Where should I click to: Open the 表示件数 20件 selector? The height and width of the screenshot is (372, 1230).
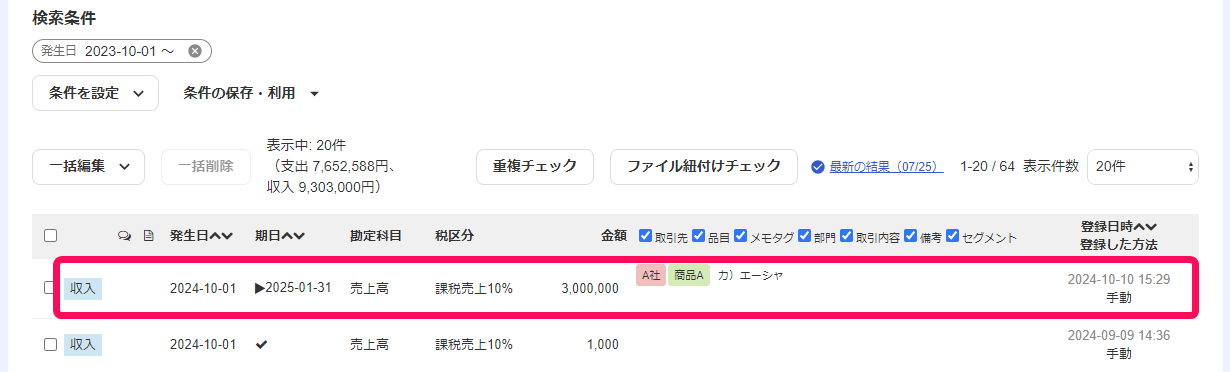pyautogui.click(x=1142, y=167)
